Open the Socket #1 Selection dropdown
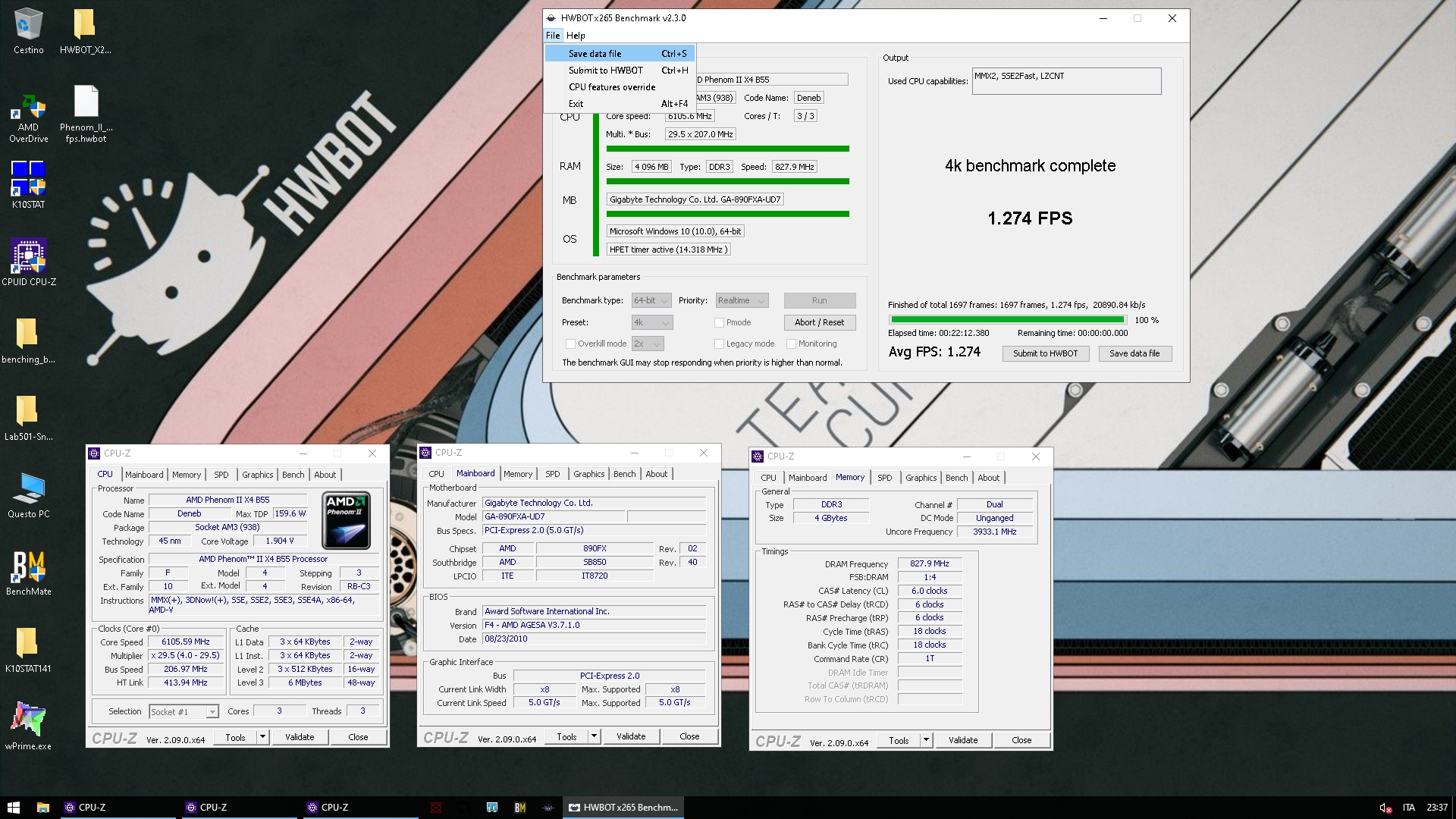The width and height of the screenshot is (1456, 819). coord(184,711)
